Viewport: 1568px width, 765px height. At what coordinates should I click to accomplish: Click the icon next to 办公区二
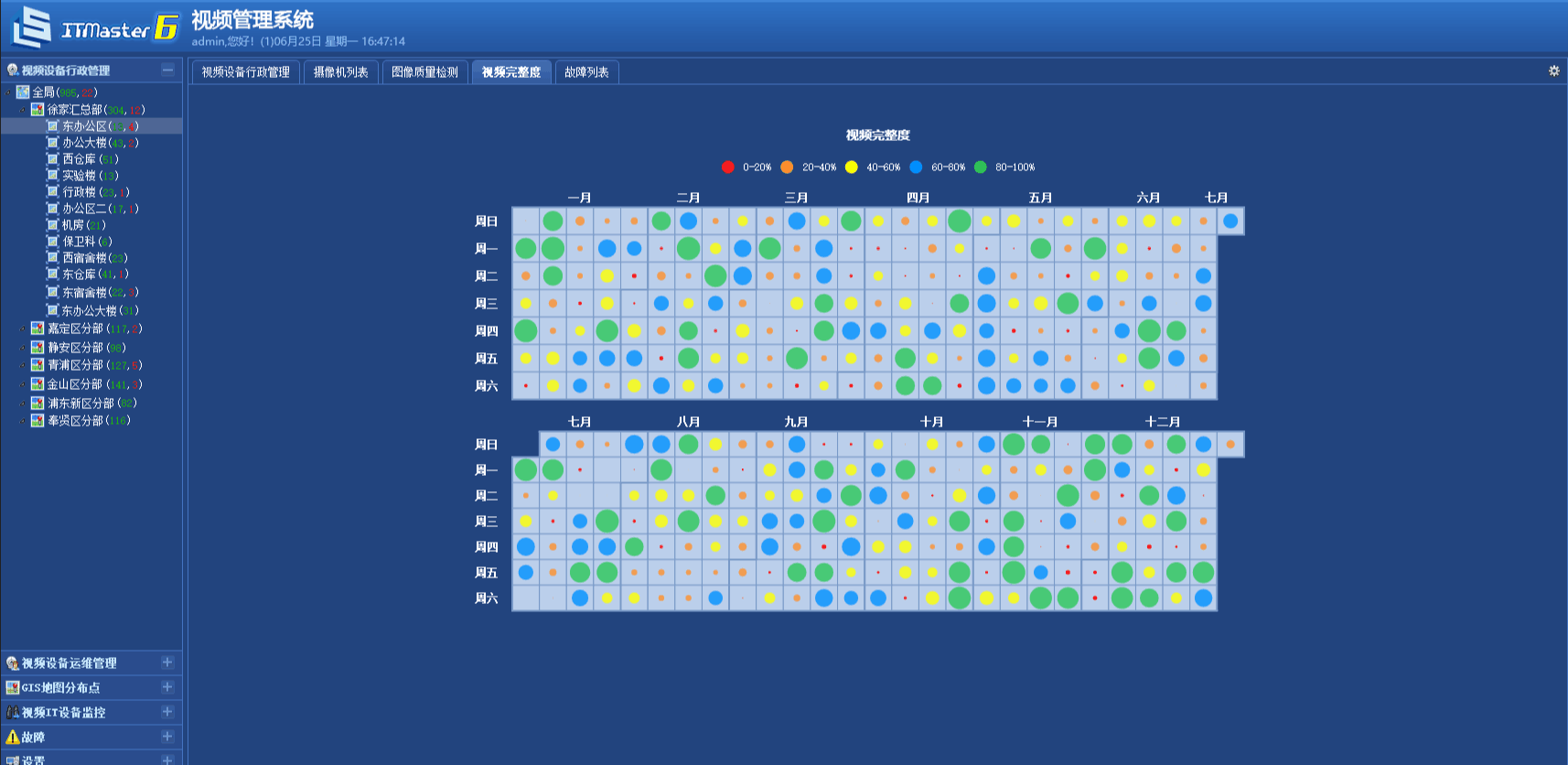pos(53,209)
